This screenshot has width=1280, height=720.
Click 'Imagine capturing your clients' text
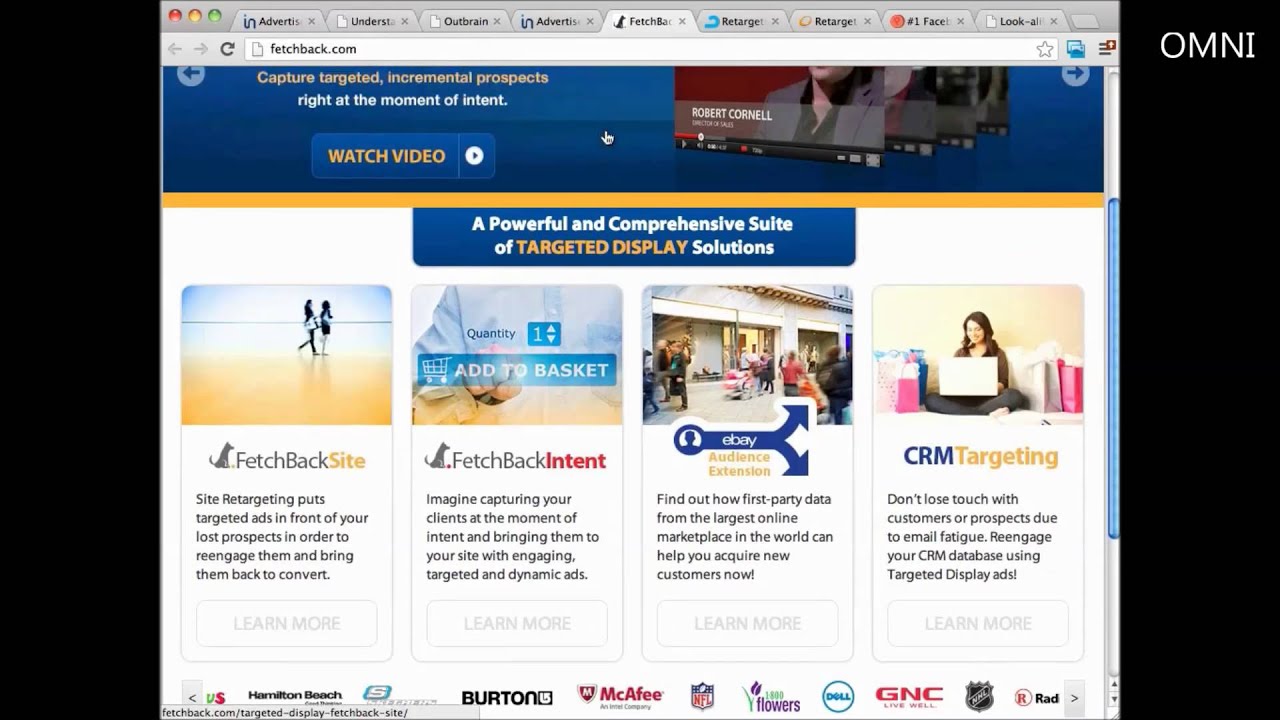512,537
